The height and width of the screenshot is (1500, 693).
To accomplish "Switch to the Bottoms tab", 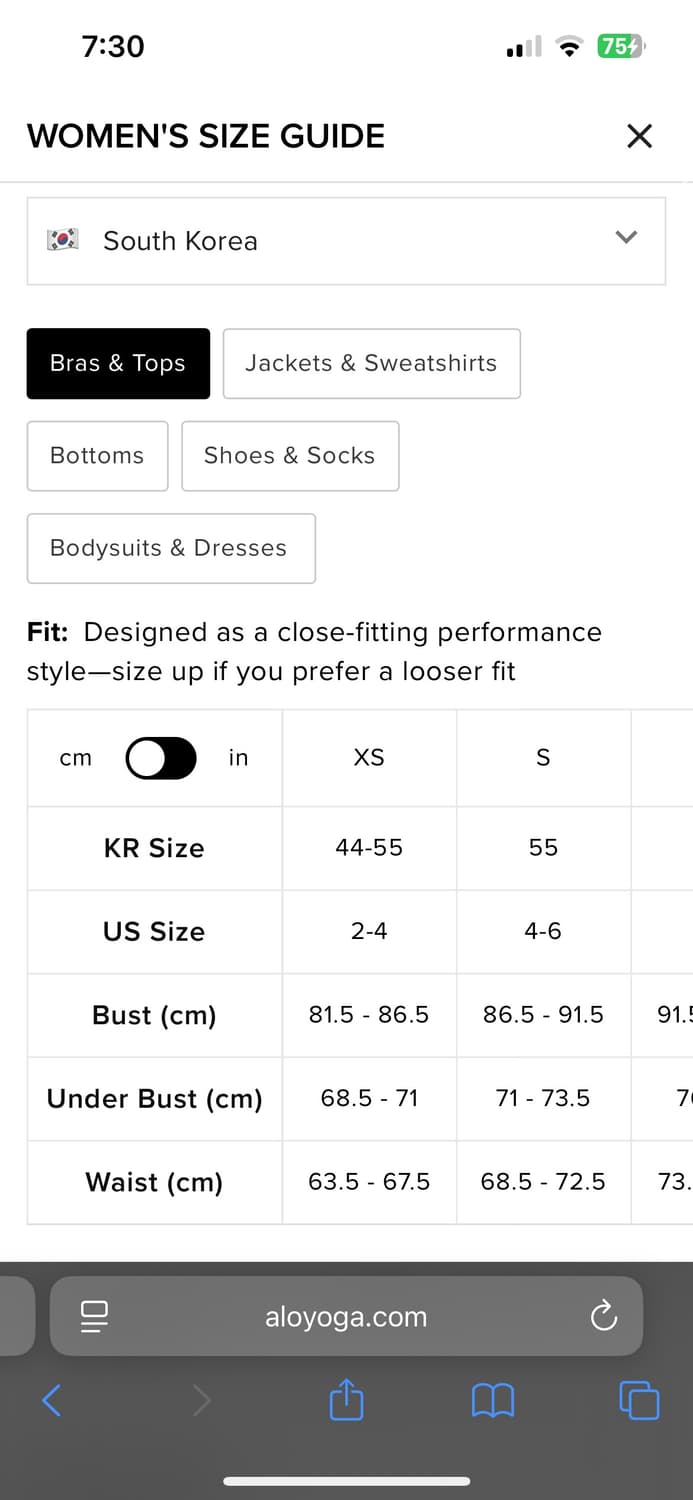I will tap(97, 456).
